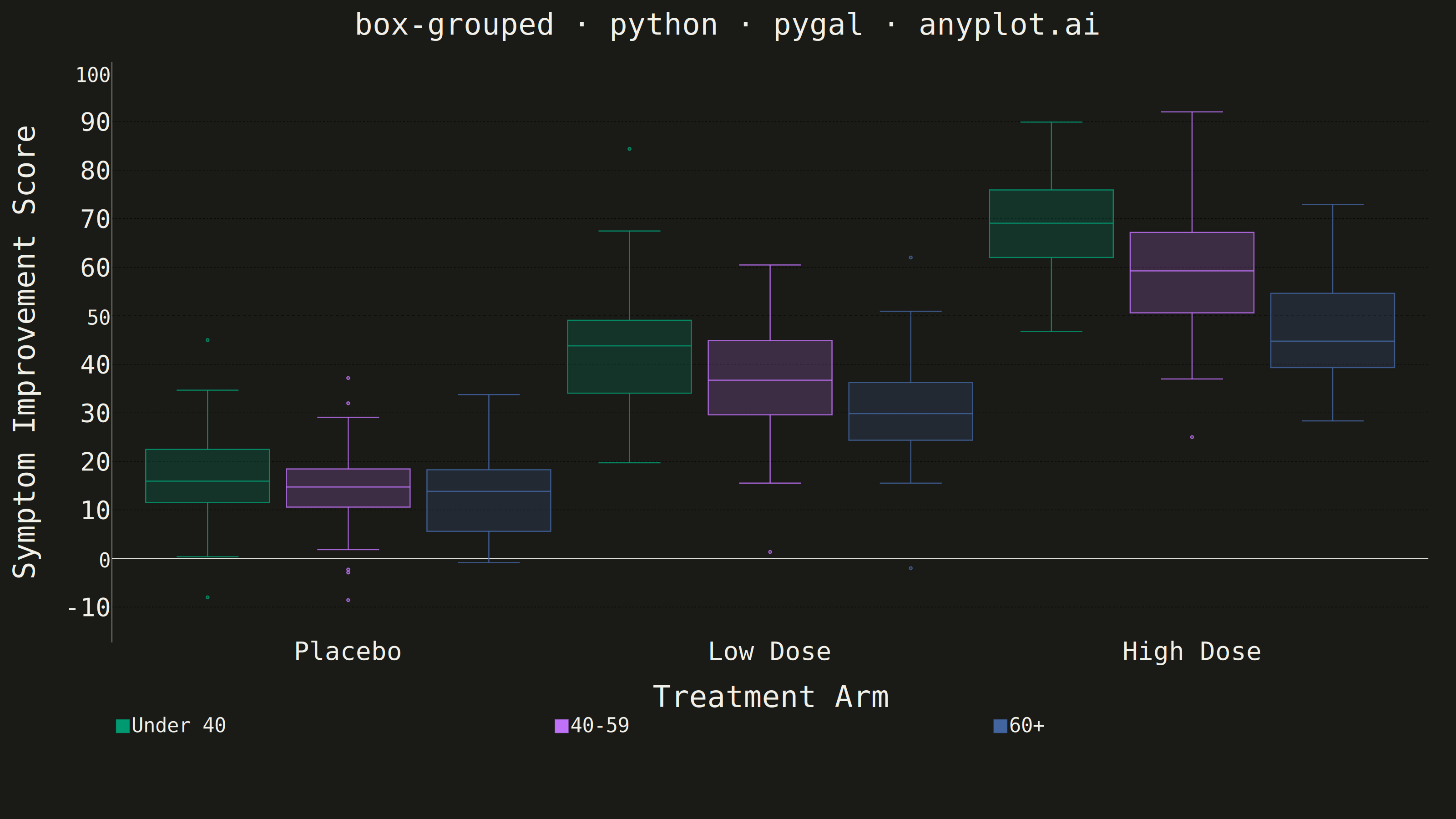Click the Low Dose green outlier near 85
The image size is (1456, 819).
click(x=630, y=149)
